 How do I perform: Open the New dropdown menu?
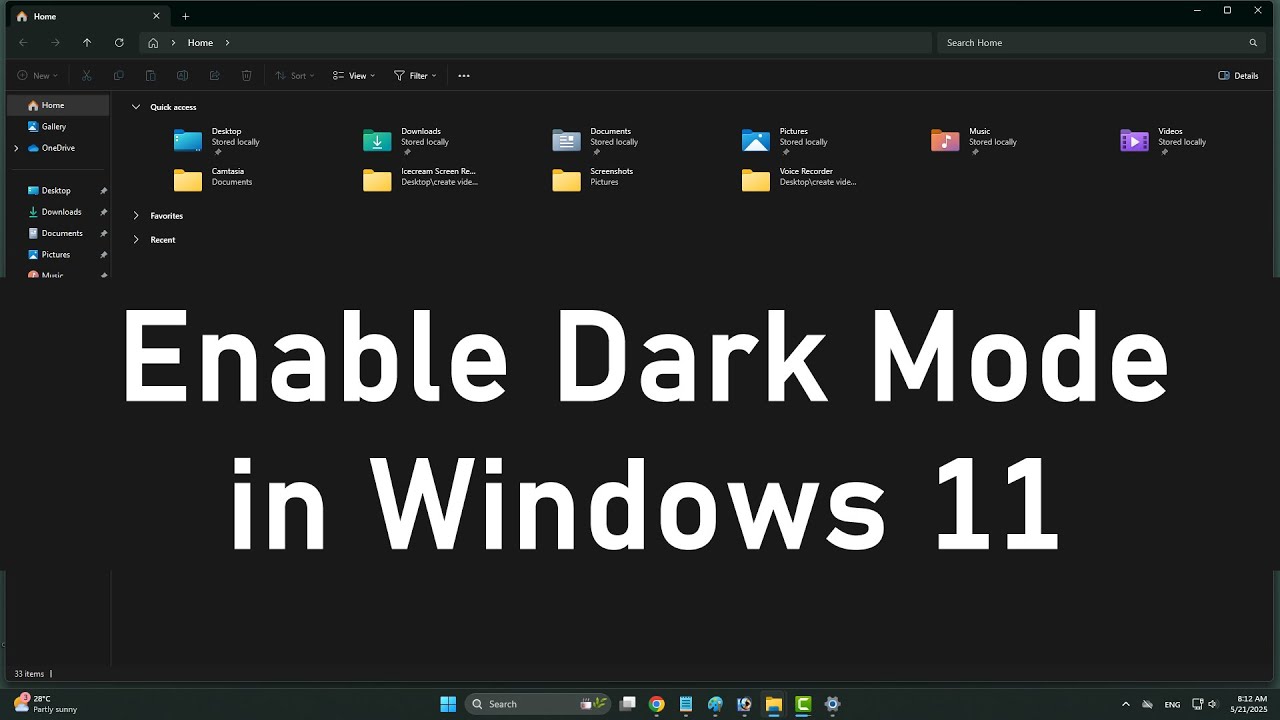(x=38, y=75)
